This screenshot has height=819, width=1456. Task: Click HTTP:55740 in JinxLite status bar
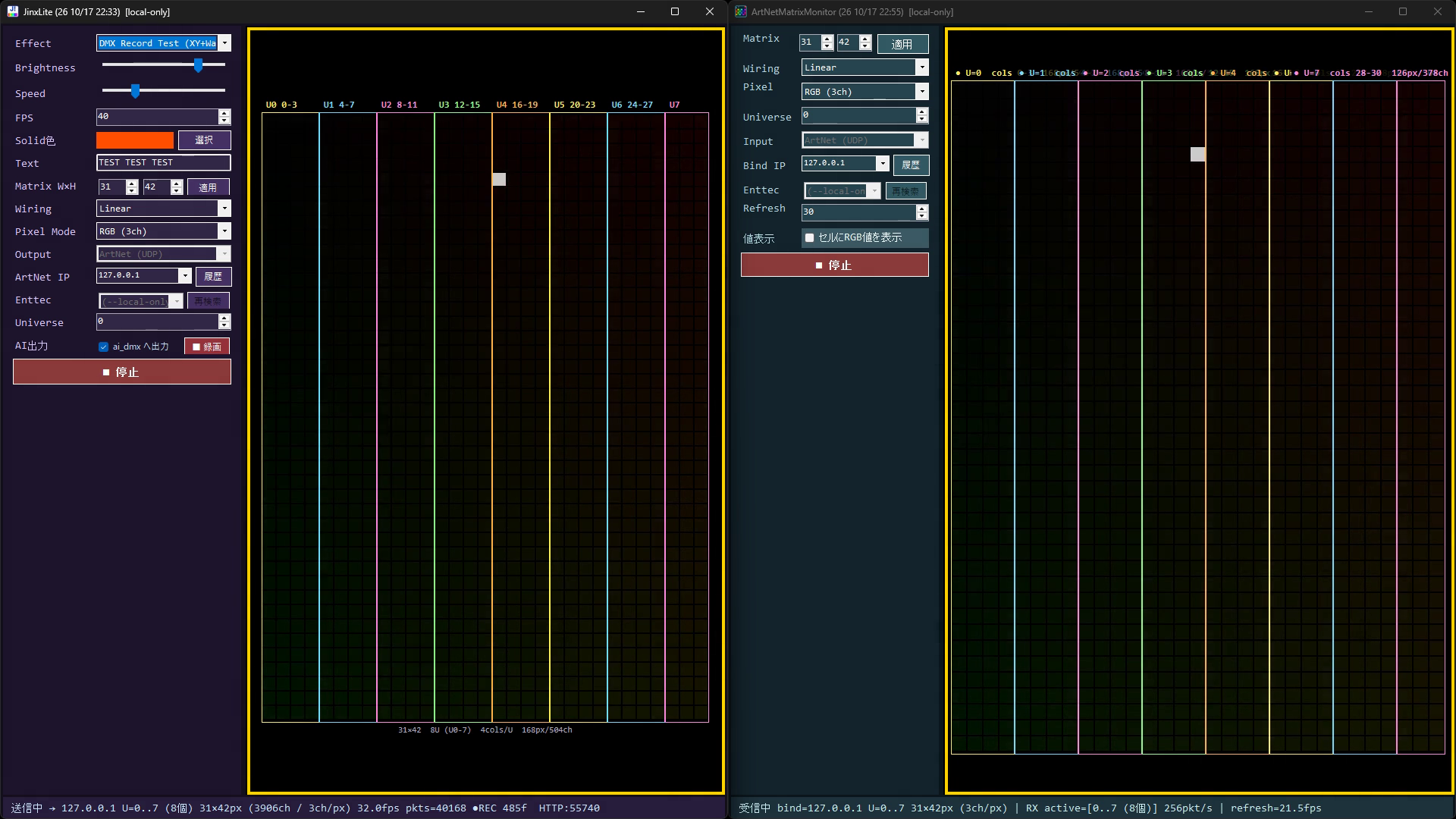569,808
